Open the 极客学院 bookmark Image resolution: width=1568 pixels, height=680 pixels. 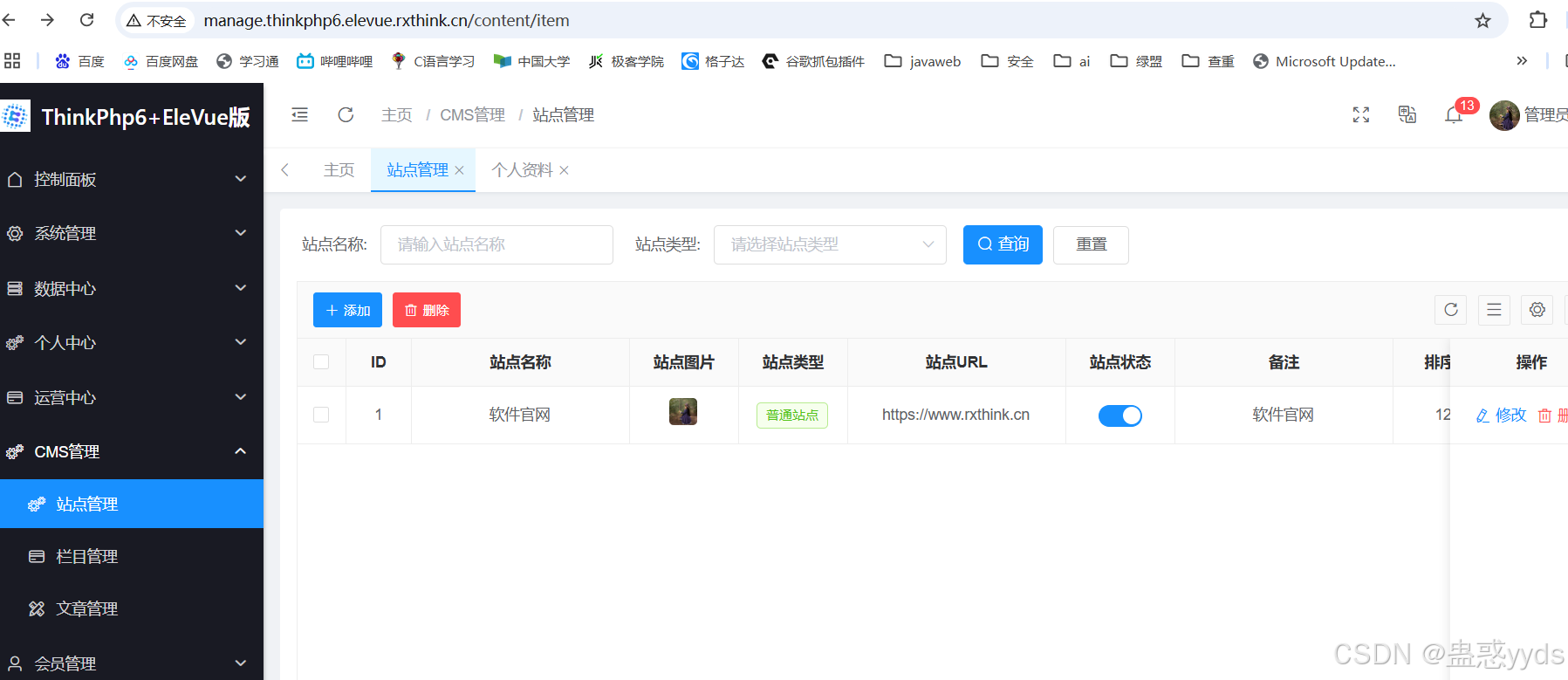626,61
